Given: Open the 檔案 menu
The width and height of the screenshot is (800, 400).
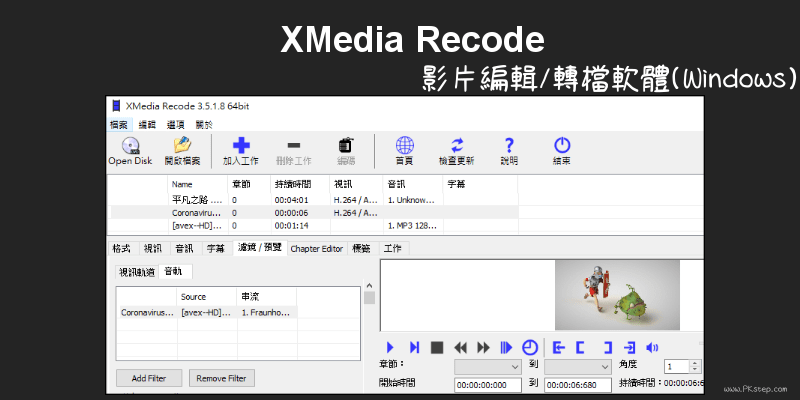Looking at the screenshot, I should pos(118,124).
